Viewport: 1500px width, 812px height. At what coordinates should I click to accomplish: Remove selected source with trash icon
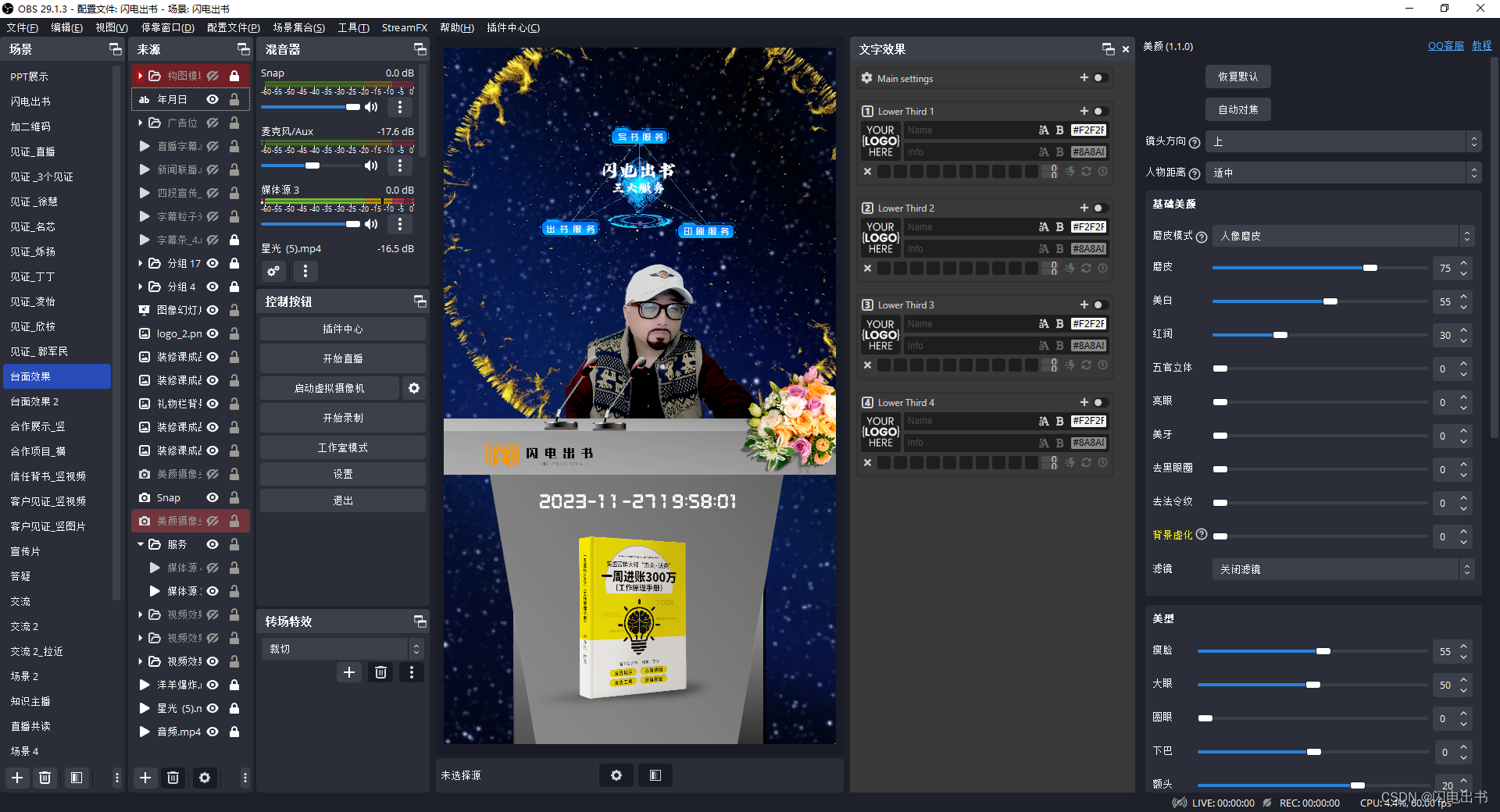click(x=173, y=778)
